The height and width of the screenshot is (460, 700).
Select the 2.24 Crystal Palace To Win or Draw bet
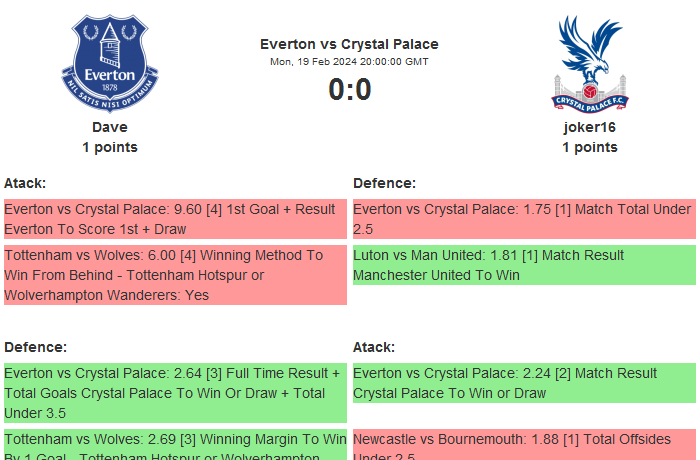(x=523, y=383)
